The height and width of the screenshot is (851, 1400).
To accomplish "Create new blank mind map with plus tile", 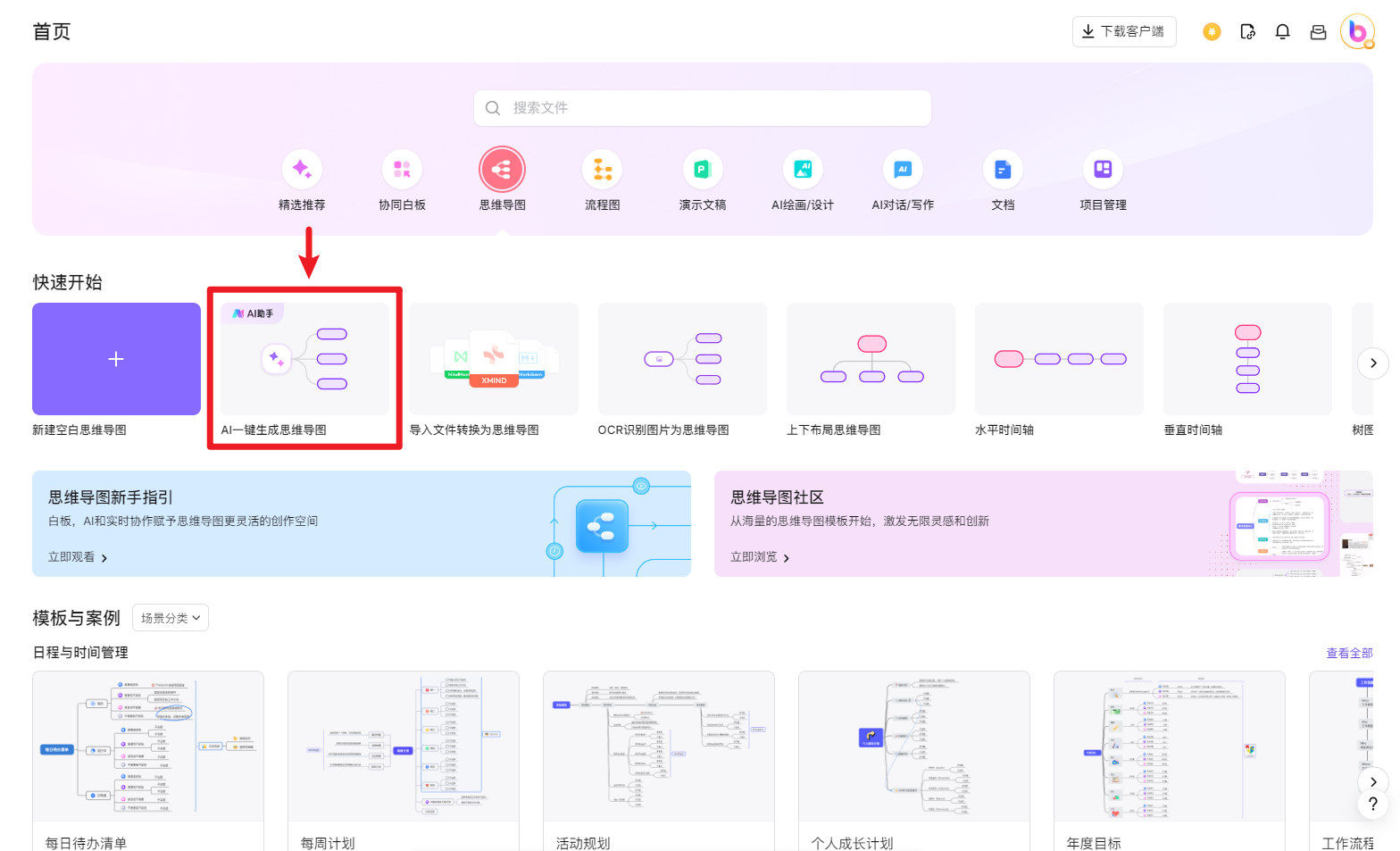I will tap(116, 359).
